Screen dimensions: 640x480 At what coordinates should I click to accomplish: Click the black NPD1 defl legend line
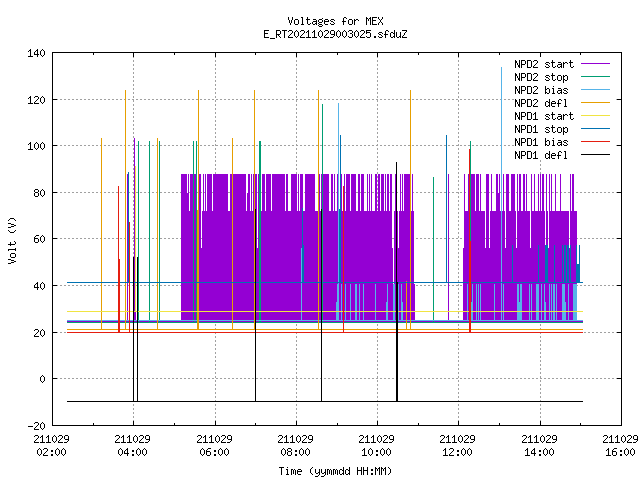click(595, 155)
